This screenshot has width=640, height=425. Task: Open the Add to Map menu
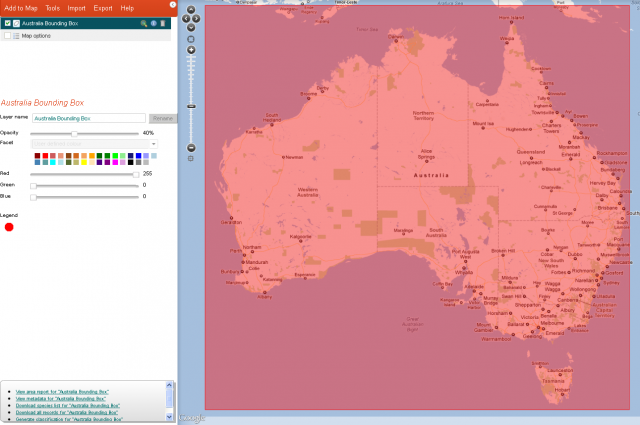pos(21,8)
